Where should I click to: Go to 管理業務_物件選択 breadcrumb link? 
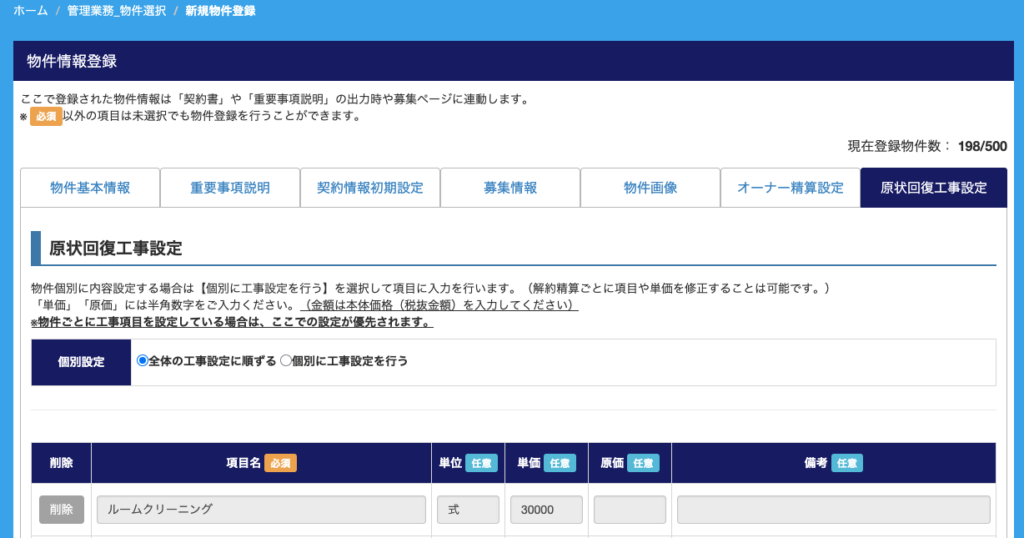pos(116,11)
